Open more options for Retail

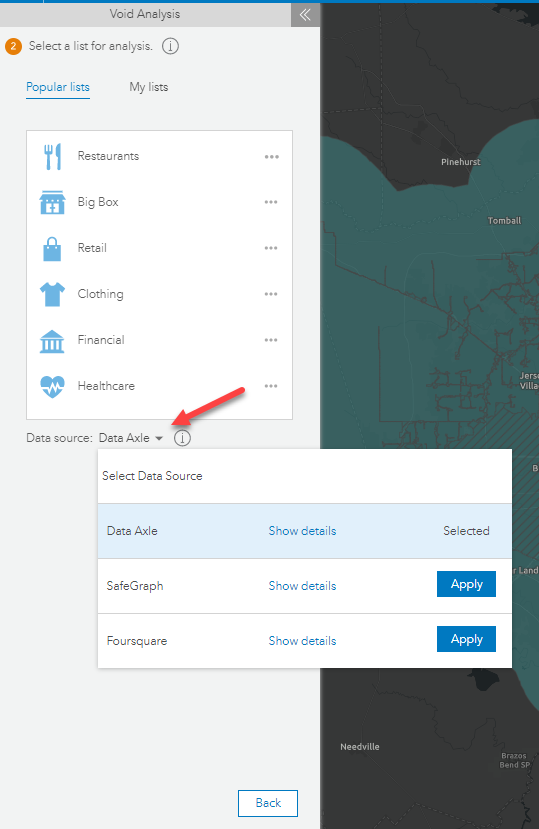click(x=271, y=248)
